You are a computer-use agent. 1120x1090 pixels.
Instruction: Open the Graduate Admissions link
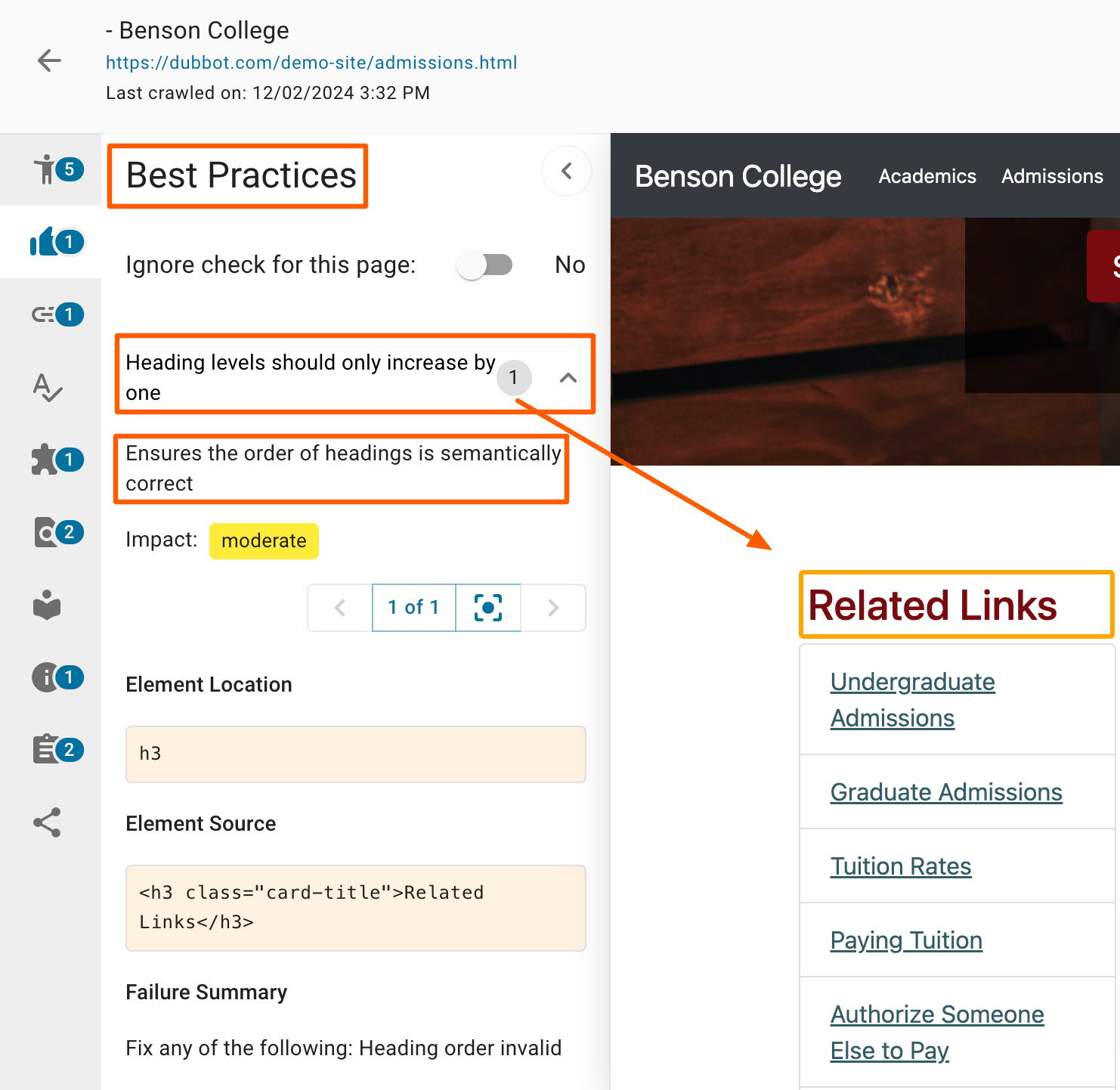[x=946, y=792]
